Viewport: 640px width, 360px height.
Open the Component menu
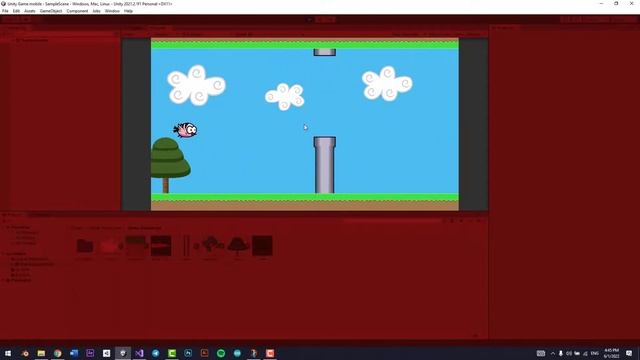pyautogui.click(x=77, y=11)
